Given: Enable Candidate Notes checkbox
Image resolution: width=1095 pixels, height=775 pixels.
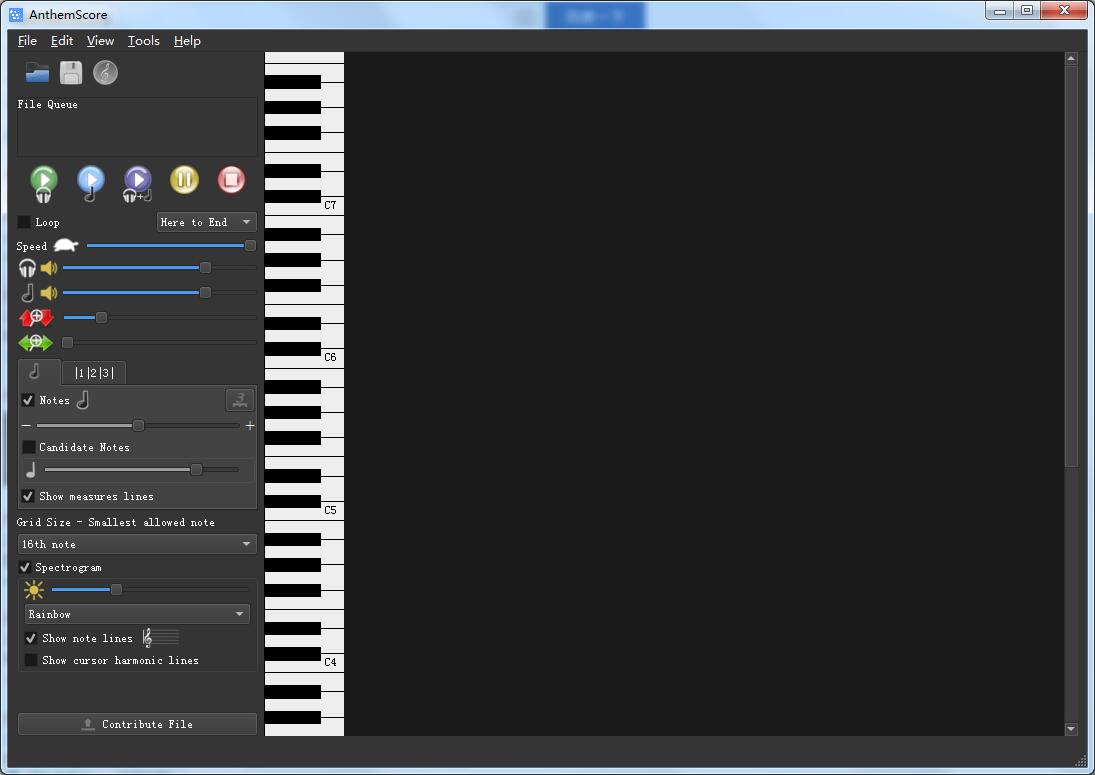Looking at the screenshot, I should point(29,447).
